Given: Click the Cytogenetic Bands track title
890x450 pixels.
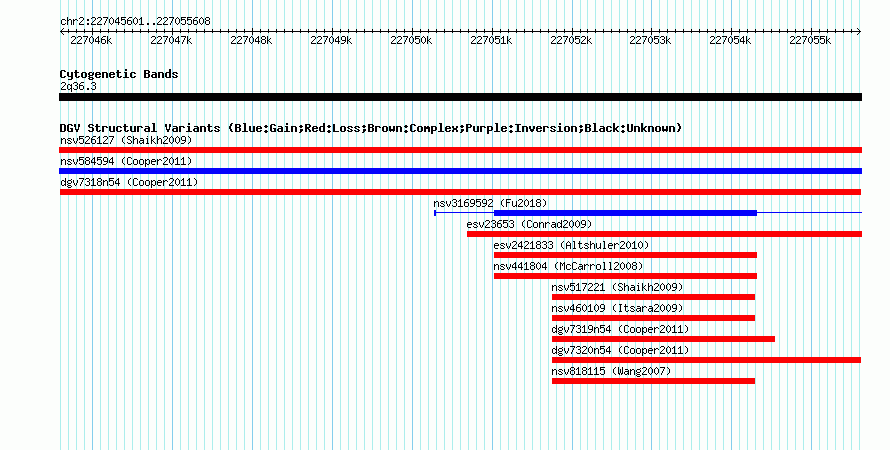Looking at the screenshot, I should 119,74.
